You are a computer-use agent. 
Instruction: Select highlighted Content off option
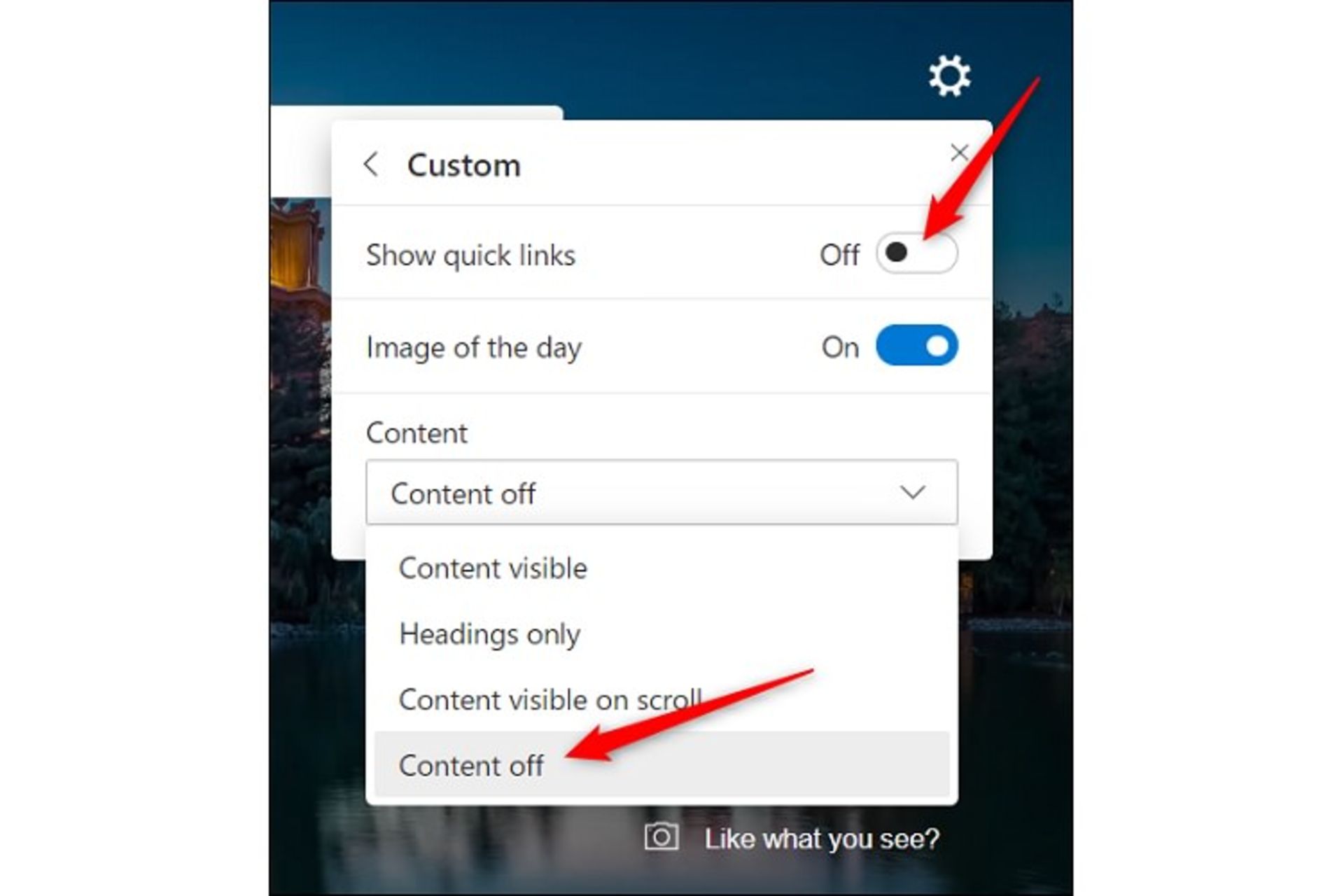[x=661, y=764]
